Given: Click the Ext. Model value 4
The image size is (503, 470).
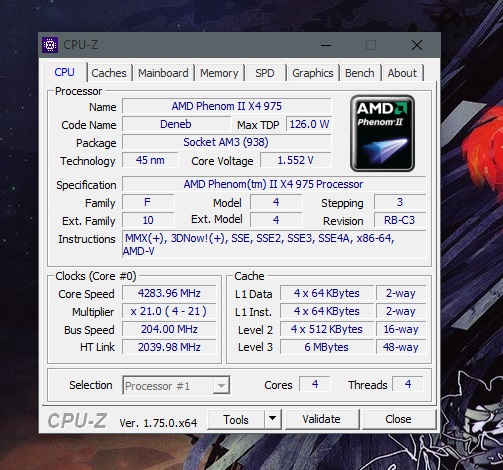Looking at the screenshot, I should (x=276, y=220).
